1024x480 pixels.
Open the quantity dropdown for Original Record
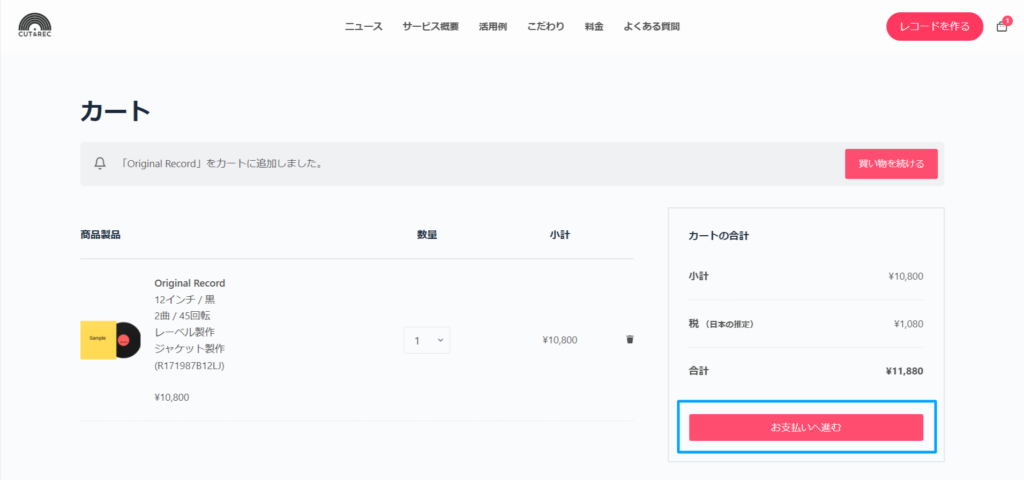click(427, 340)
